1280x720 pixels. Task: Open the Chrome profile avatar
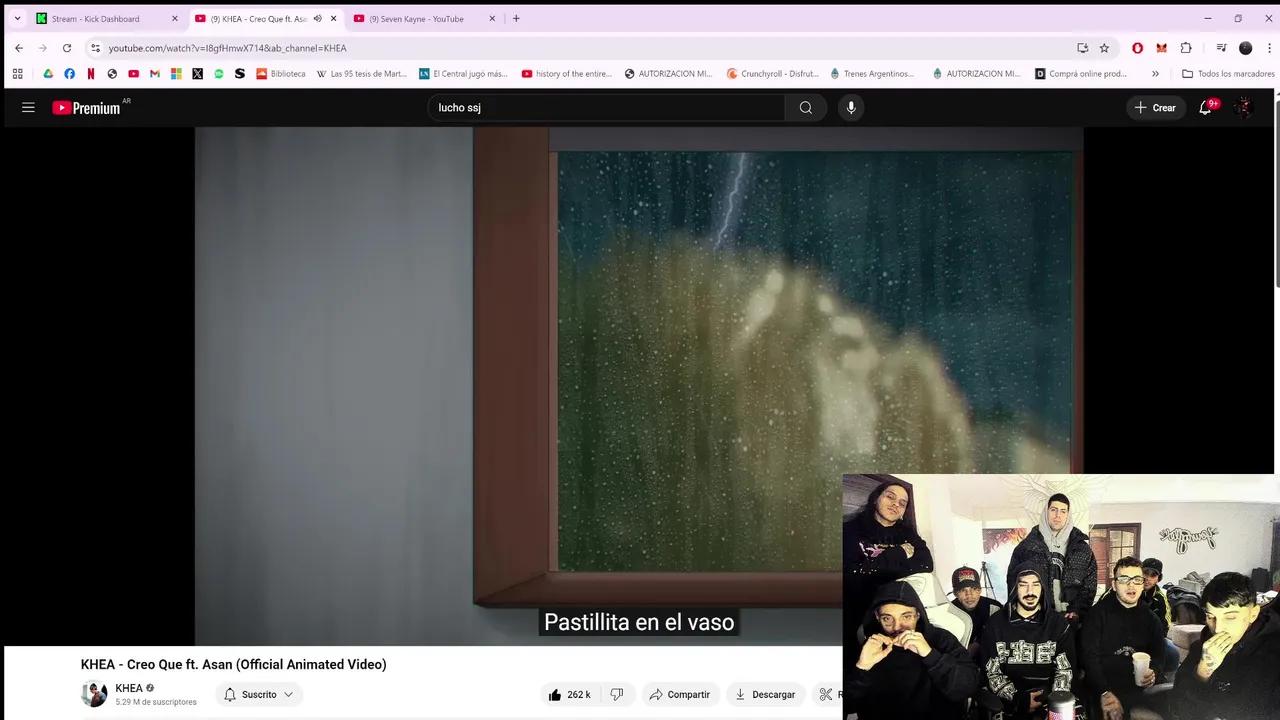coord(1245,48)
